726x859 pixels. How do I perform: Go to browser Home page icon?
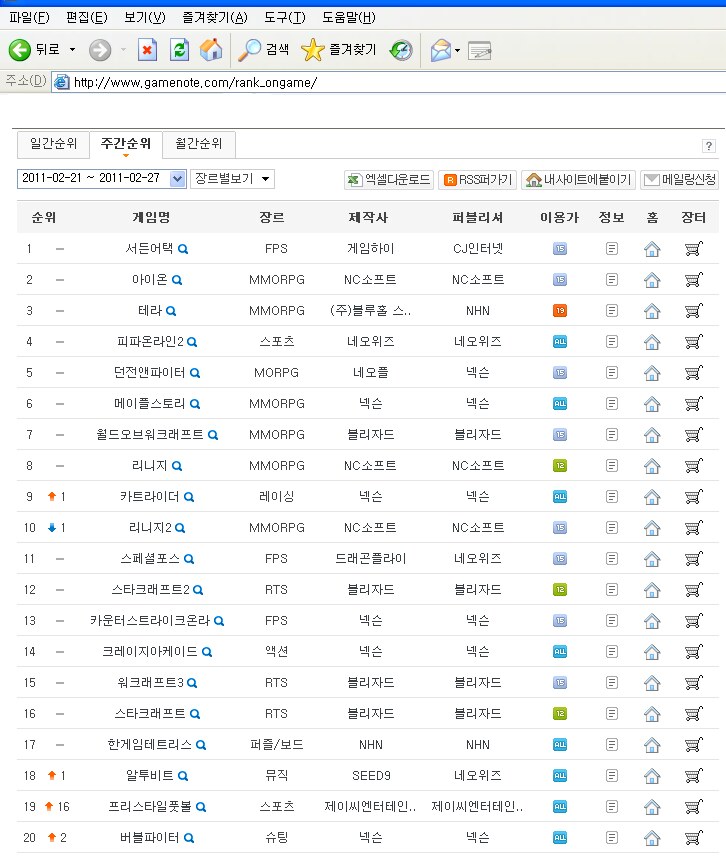tap(211, 50)
